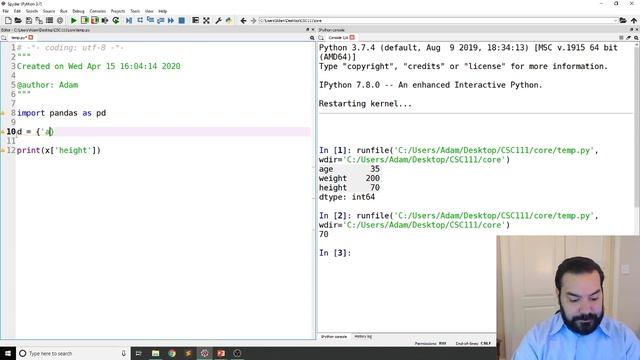The image size is (640, 360).
Task: Change to parent directory up arrow
Action: (633, 20)
